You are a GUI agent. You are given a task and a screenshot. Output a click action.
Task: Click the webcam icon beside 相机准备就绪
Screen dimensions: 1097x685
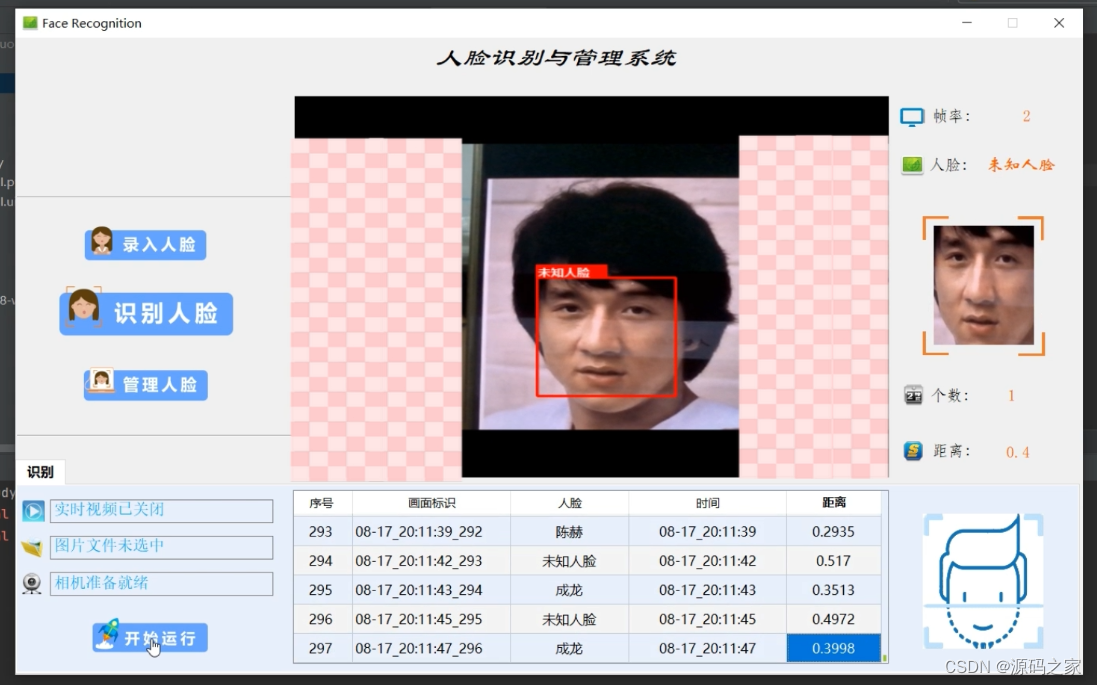coord(32,583)
